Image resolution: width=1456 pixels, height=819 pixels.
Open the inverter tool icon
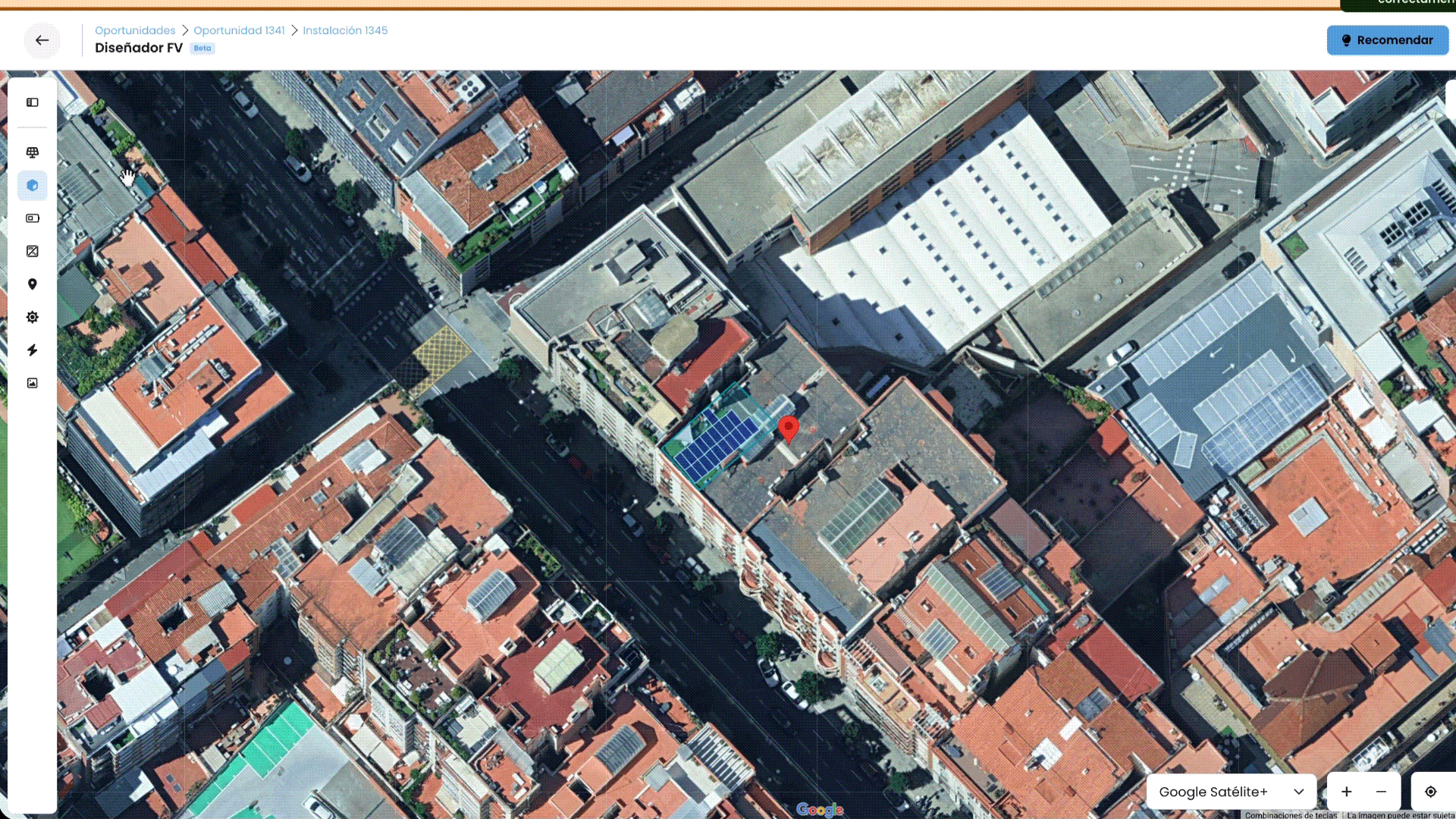[33, 251]
